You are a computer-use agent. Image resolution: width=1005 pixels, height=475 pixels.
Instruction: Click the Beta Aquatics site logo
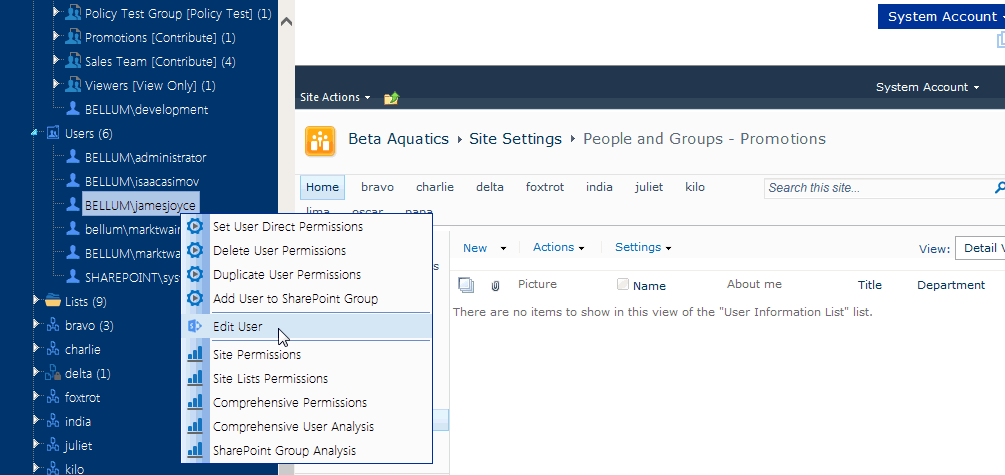coord(320,140)
